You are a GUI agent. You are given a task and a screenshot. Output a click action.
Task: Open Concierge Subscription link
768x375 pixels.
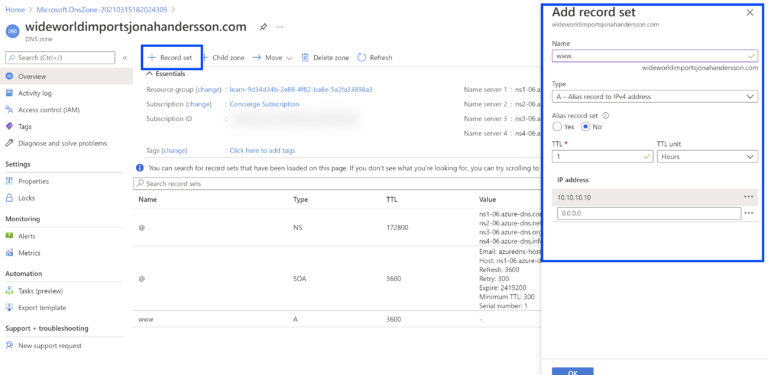(264, 104)
